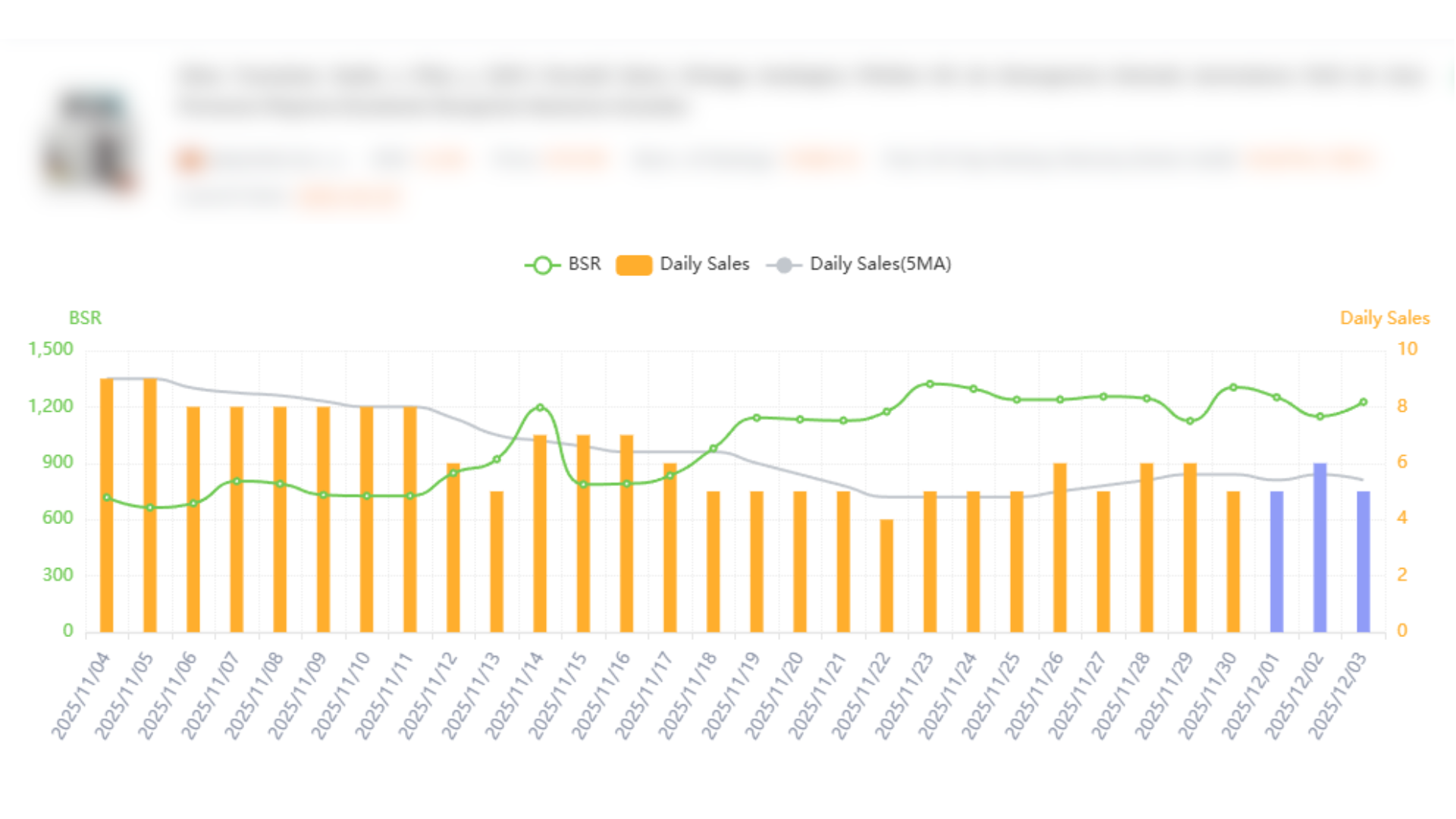The image size is (1456, 819).
Task: Select the BSR axis title label
Action: (x=85, y=318)
